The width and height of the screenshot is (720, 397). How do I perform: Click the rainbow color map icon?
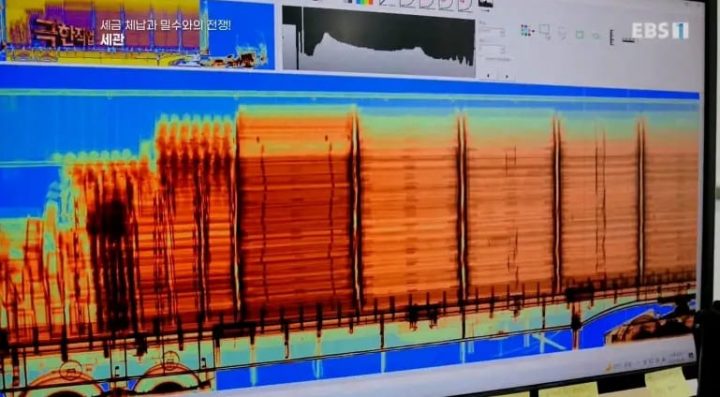(x=364, y=2)
